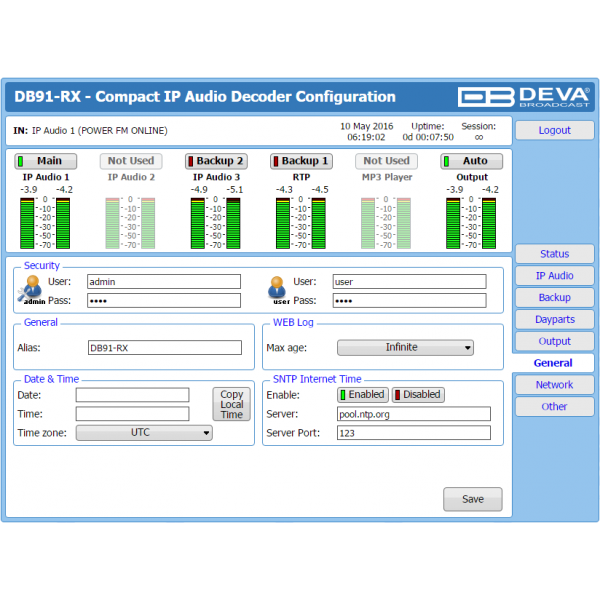Click the Server Port field 123
Screen dimensions: 600x600
(x=414, y=433)
